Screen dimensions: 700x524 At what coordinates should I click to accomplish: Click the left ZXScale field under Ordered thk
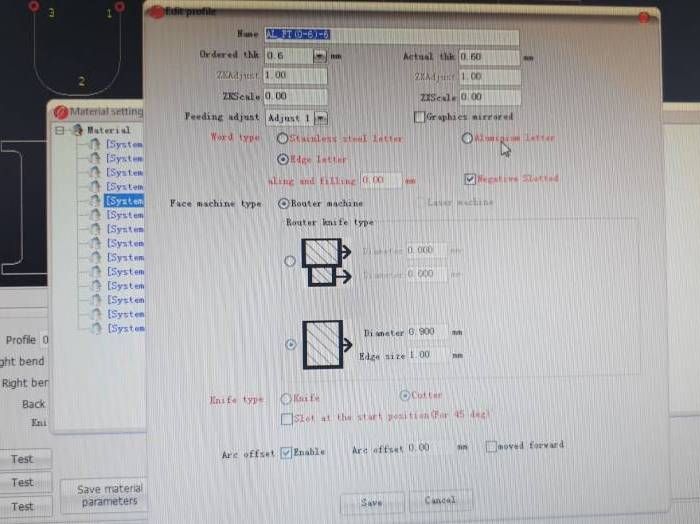click(x=295, y=96)
